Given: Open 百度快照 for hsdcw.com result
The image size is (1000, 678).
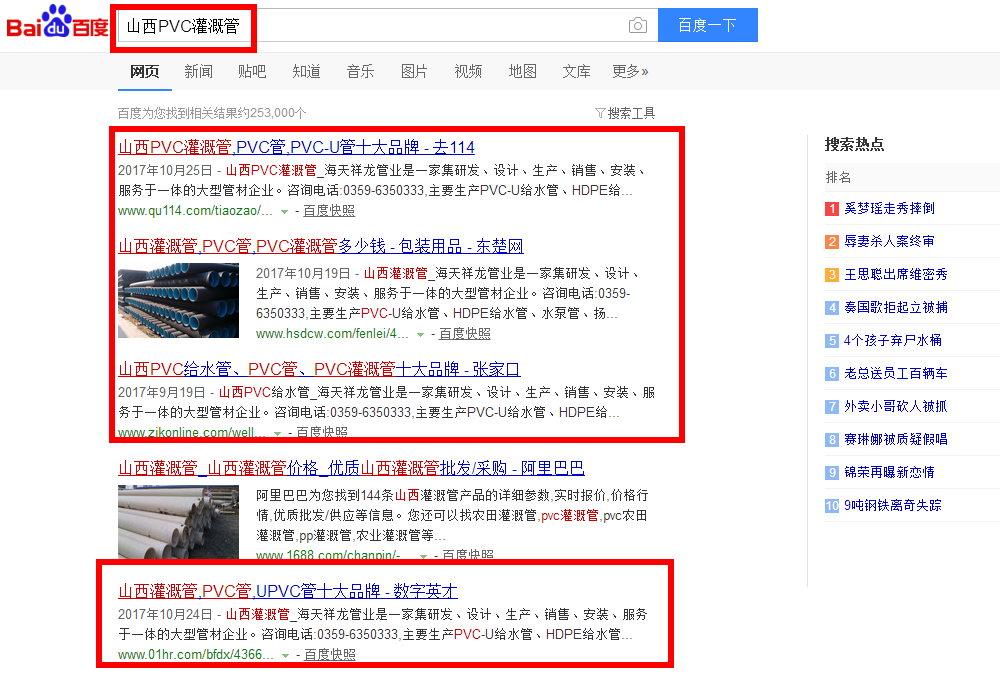Looking at the screenshot, I should [465, 334].
